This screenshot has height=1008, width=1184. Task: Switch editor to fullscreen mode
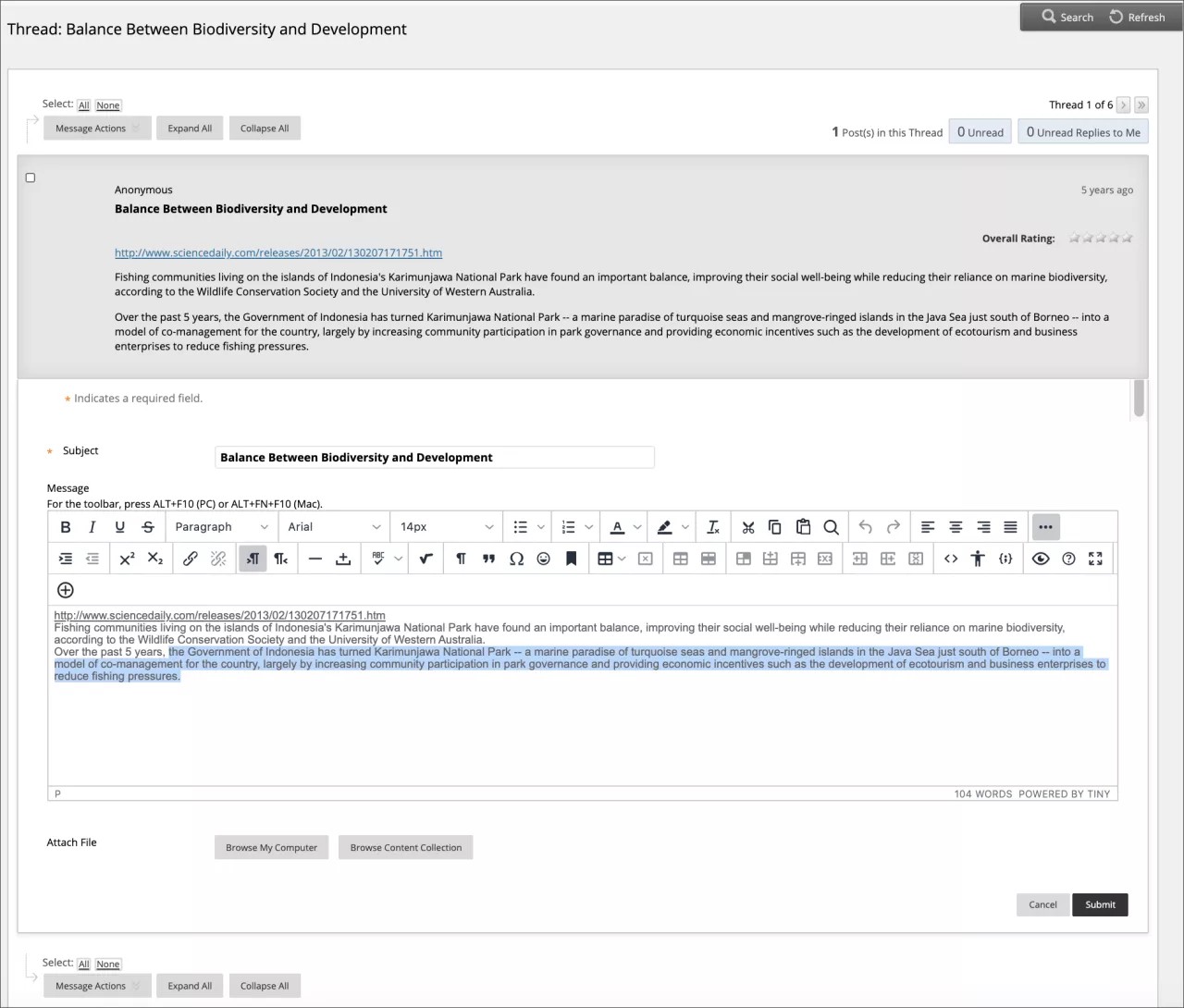click(x=1095, y=559)
